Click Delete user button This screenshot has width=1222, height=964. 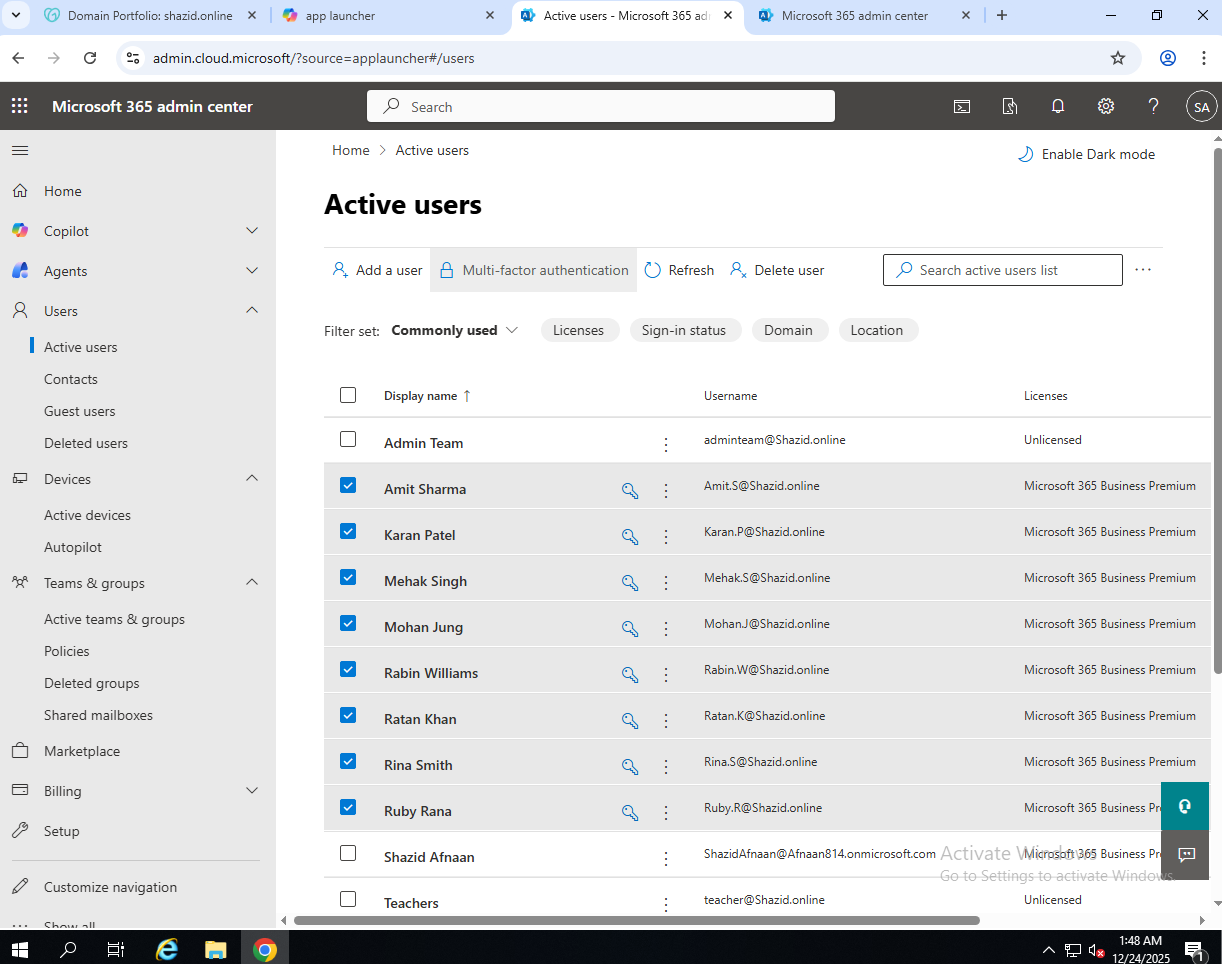(777, 270)
